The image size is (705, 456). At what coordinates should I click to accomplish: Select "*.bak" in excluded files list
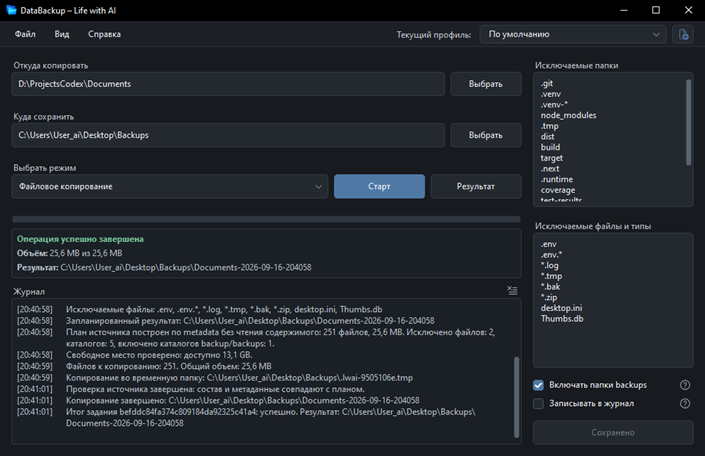550,286
